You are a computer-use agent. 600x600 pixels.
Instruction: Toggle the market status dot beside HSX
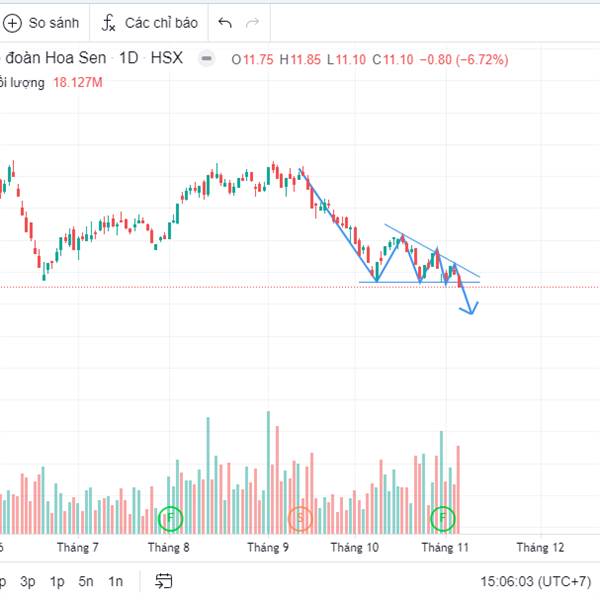(206, 59)
